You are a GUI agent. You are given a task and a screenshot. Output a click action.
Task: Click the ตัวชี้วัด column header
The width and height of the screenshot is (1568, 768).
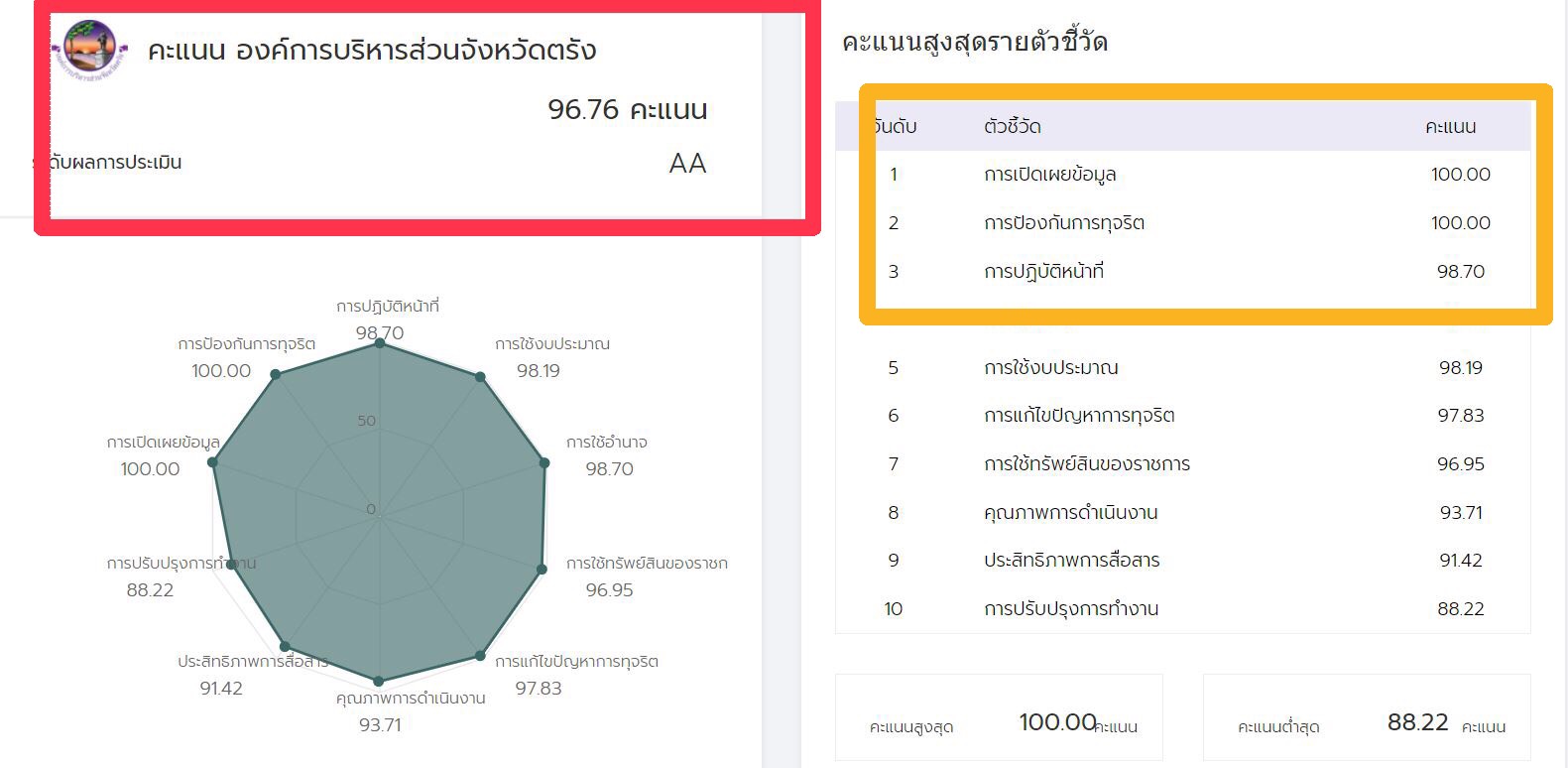click(1012, 127)
